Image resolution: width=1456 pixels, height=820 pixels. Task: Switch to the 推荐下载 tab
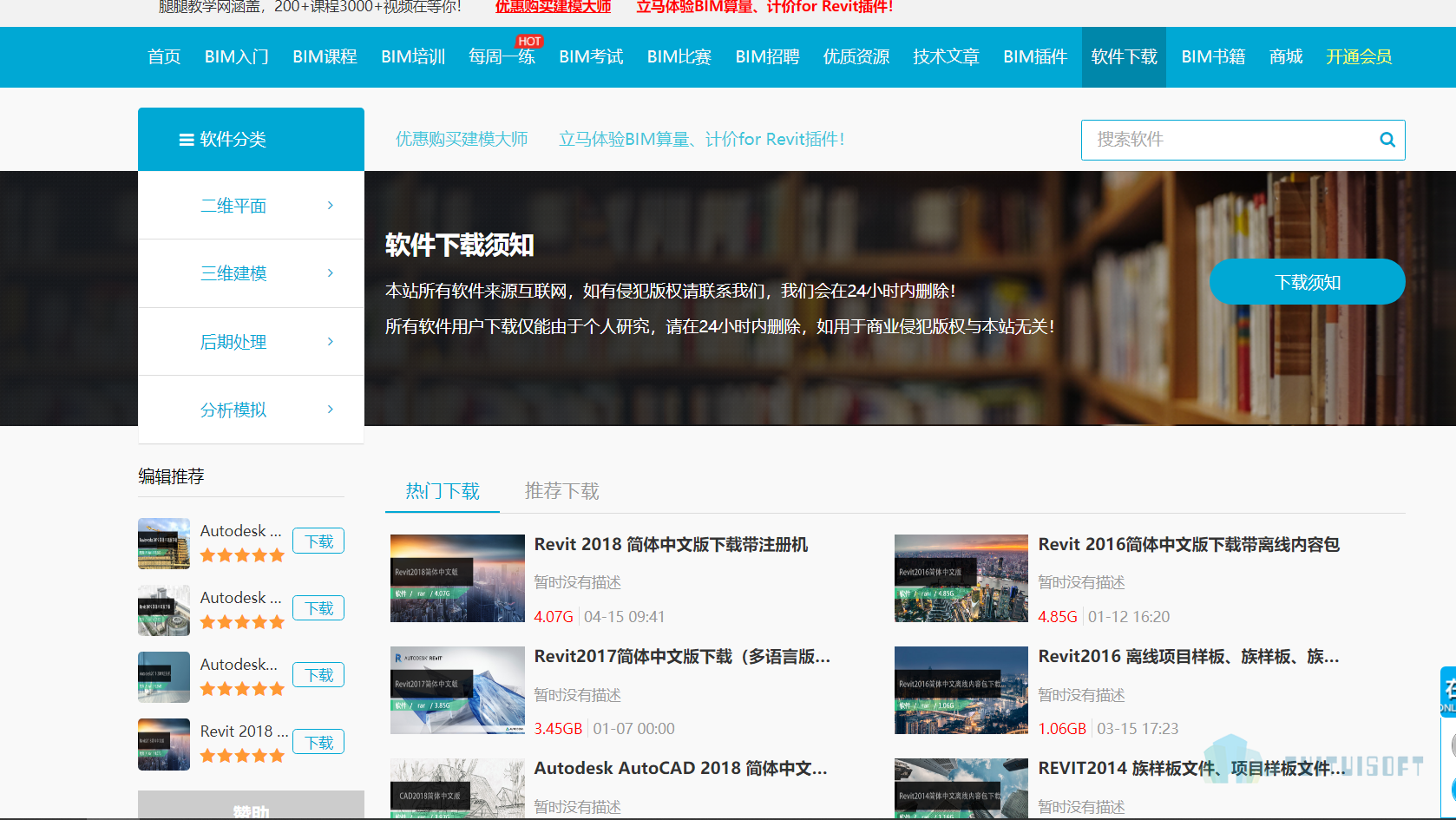pyautogui.click(x=562, y=491)
